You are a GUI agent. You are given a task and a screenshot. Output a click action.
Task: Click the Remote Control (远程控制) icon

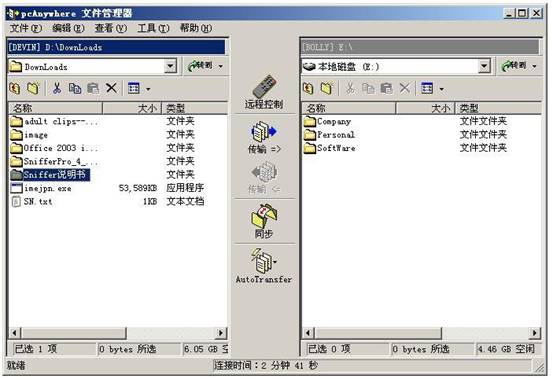click(265, 86)
